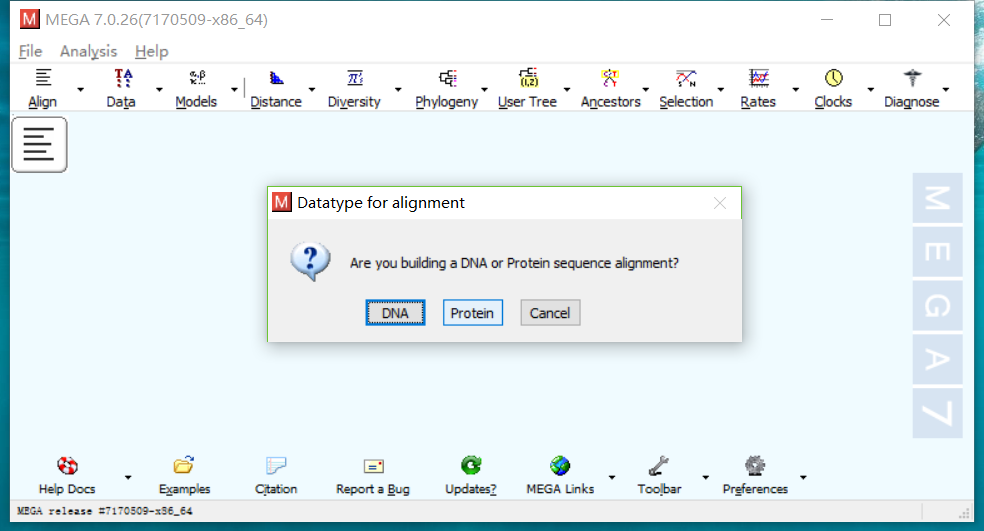Image resolution: width=984 pixels, height=531 pixels.
Task: Expand the Diversity dropdown arrow
Action: 398,90
